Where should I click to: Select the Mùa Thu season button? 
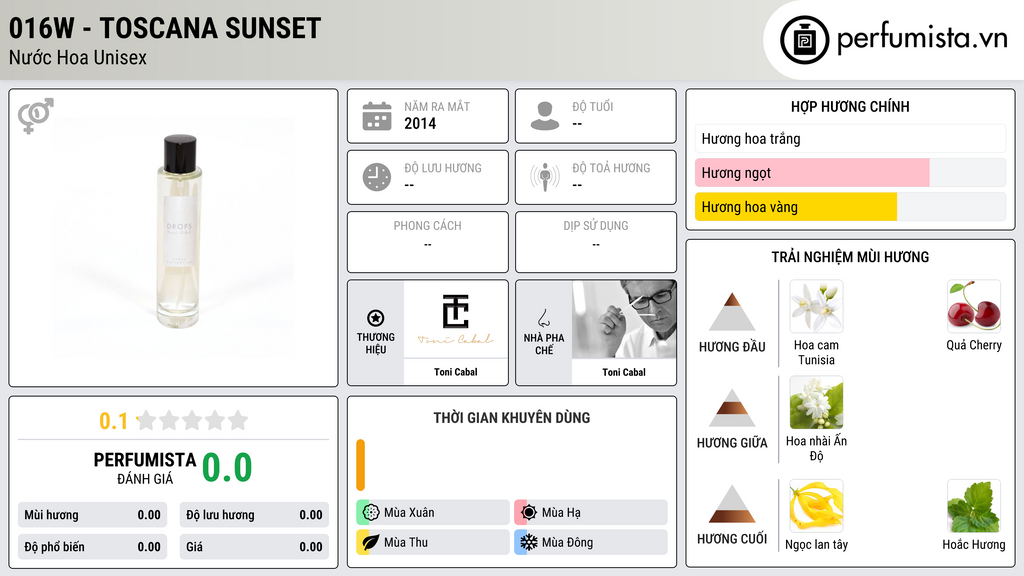coord(433,542)
